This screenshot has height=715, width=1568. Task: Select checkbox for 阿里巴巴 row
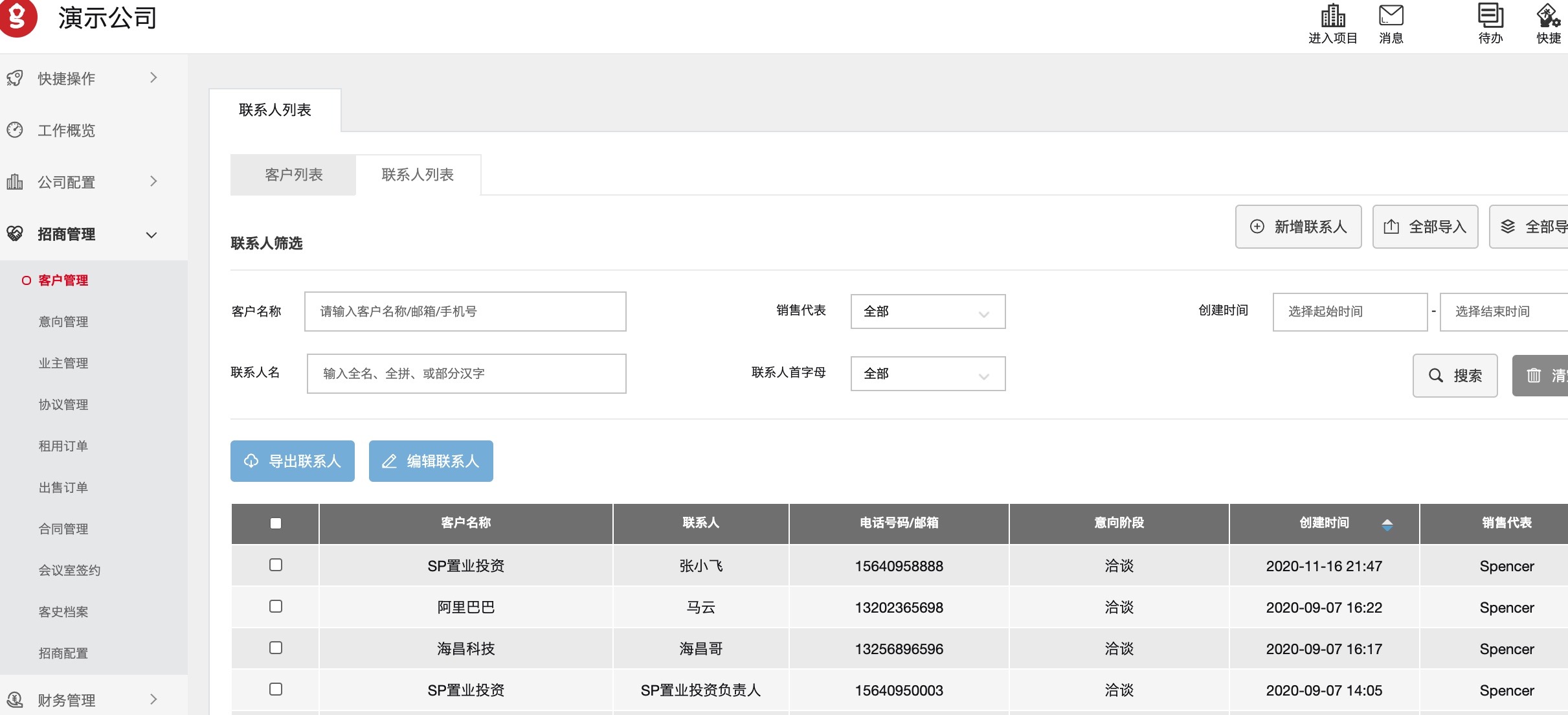click(x=276, y=606)
